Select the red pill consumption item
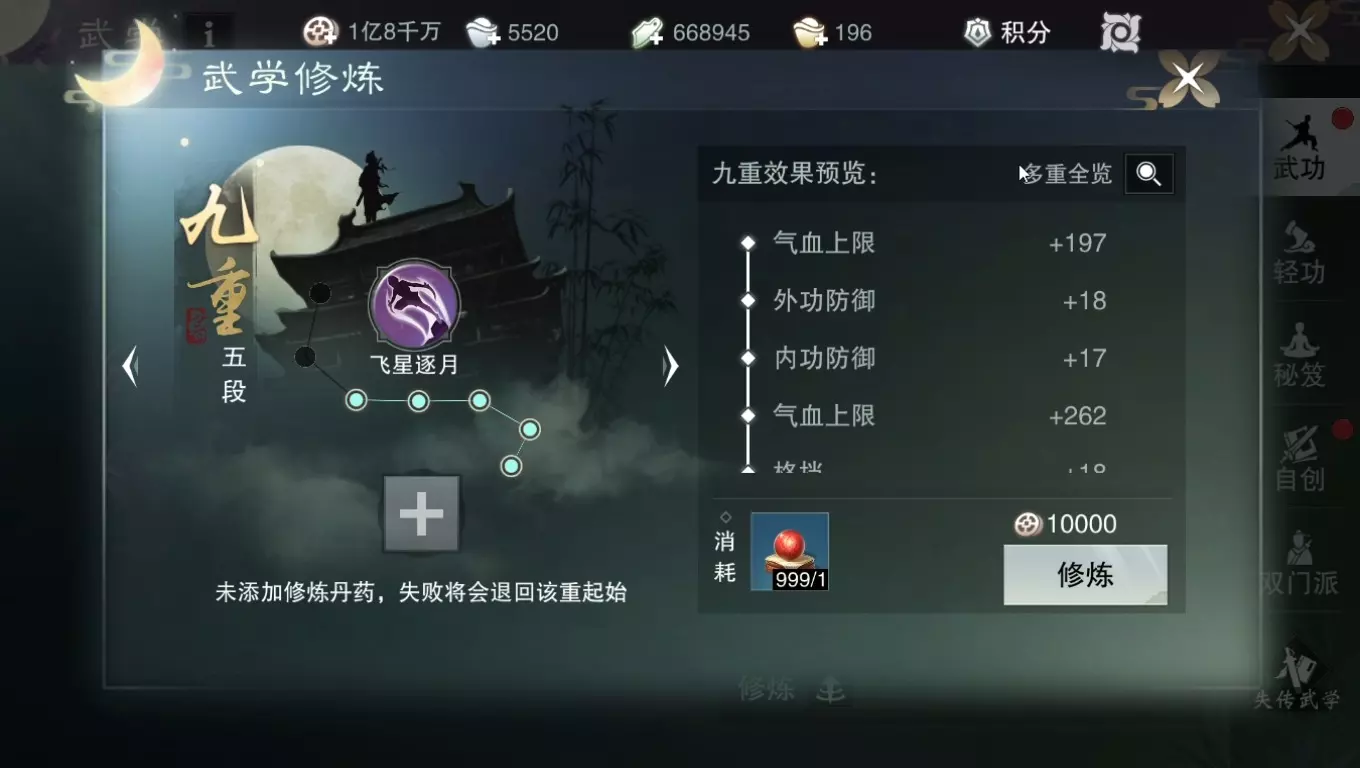The width and height of the screenshot is (1360, 768). [x=790, y=551]
